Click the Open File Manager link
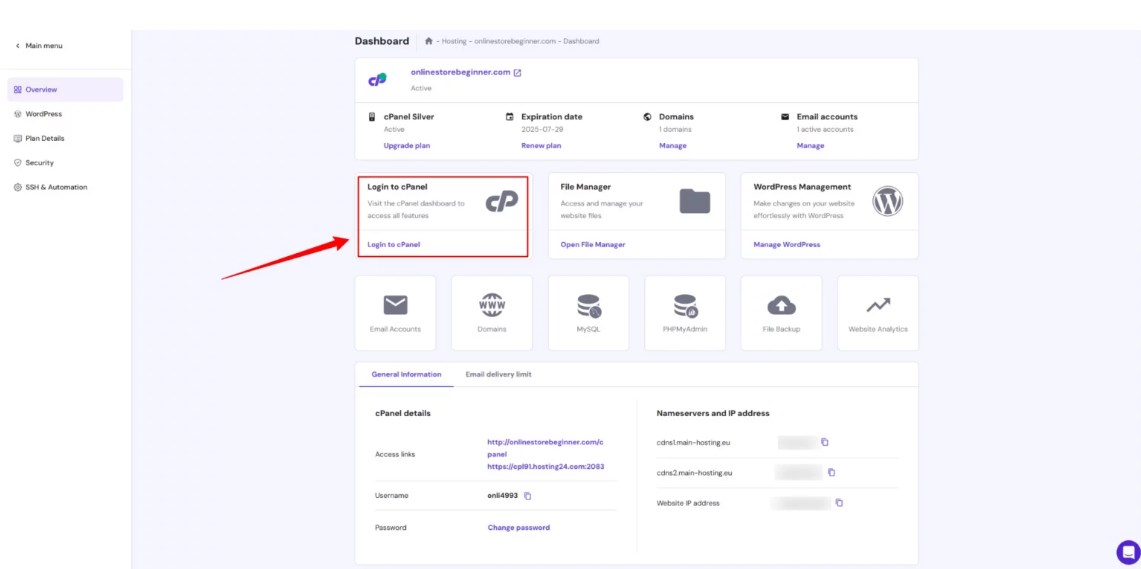 tap(592, 244)
